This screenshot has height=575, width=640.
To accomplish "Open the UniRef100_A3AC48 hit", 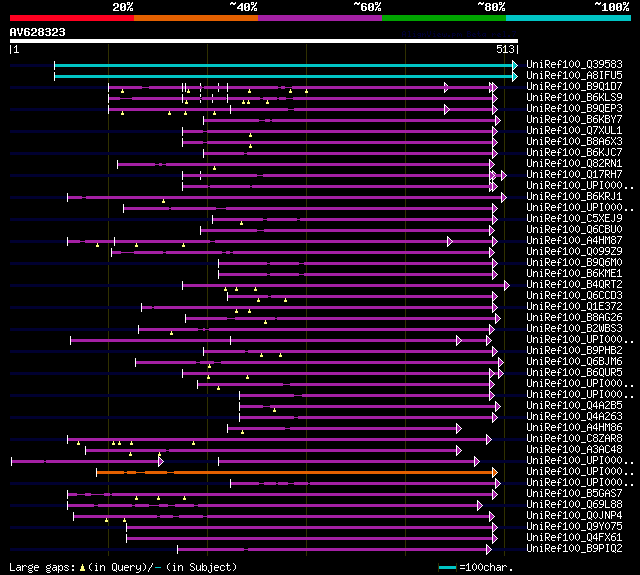I will tap(574, 450).
